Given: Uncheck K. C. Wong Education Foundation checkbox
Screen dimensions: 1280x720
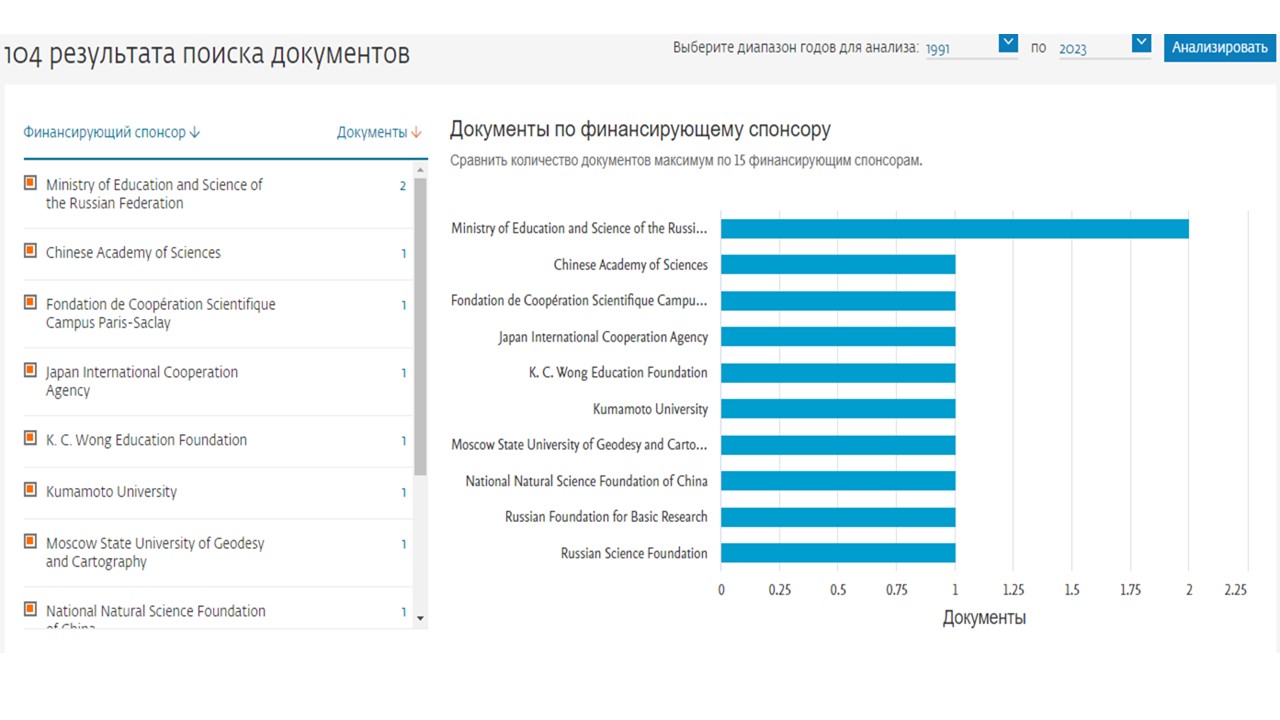Looking at the screenshot, I should [x=30, y=438].
